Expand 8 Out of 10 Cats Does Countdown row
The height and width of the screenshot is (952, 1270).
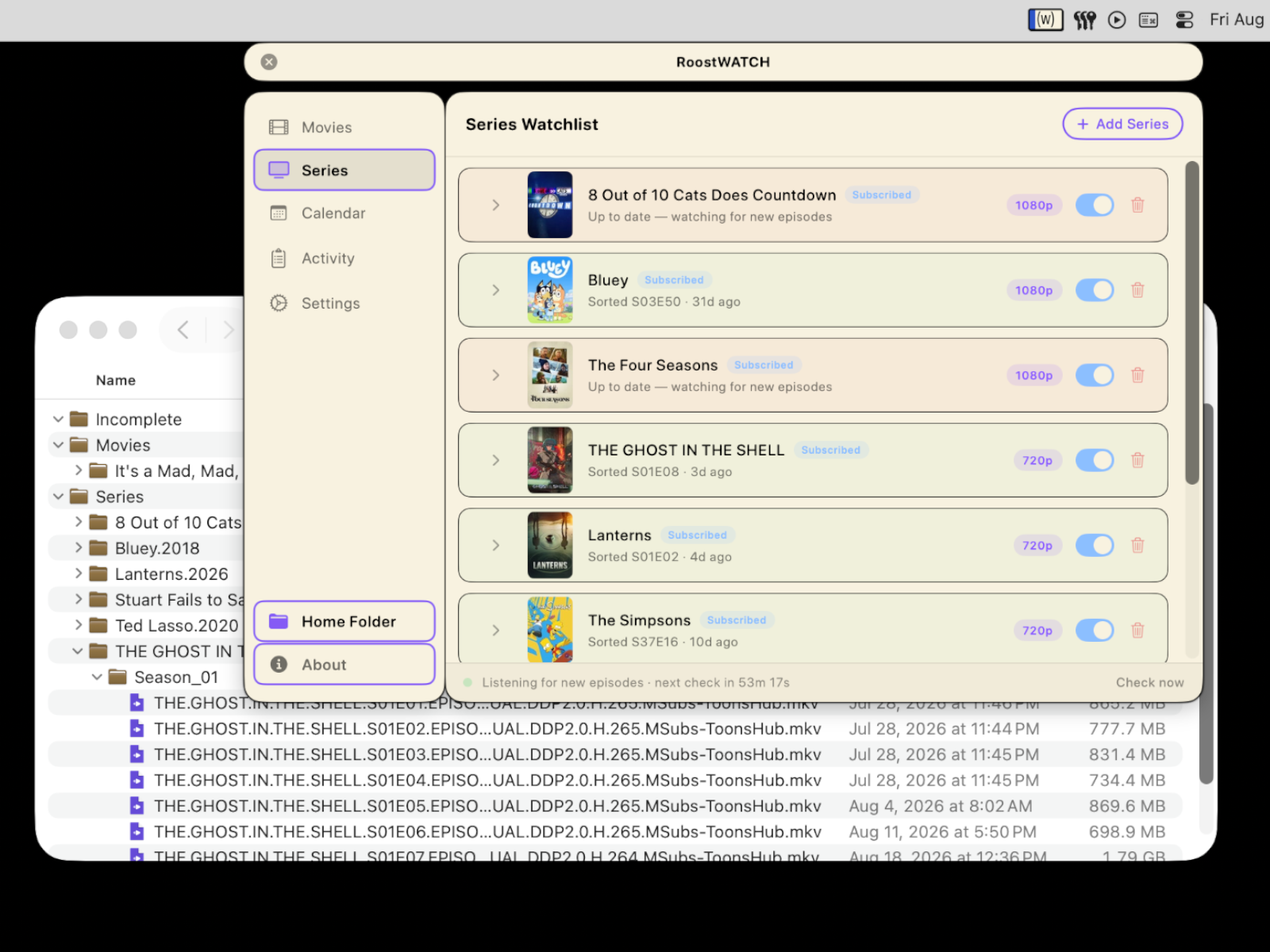pyautogui.click(x=495, y=205)
